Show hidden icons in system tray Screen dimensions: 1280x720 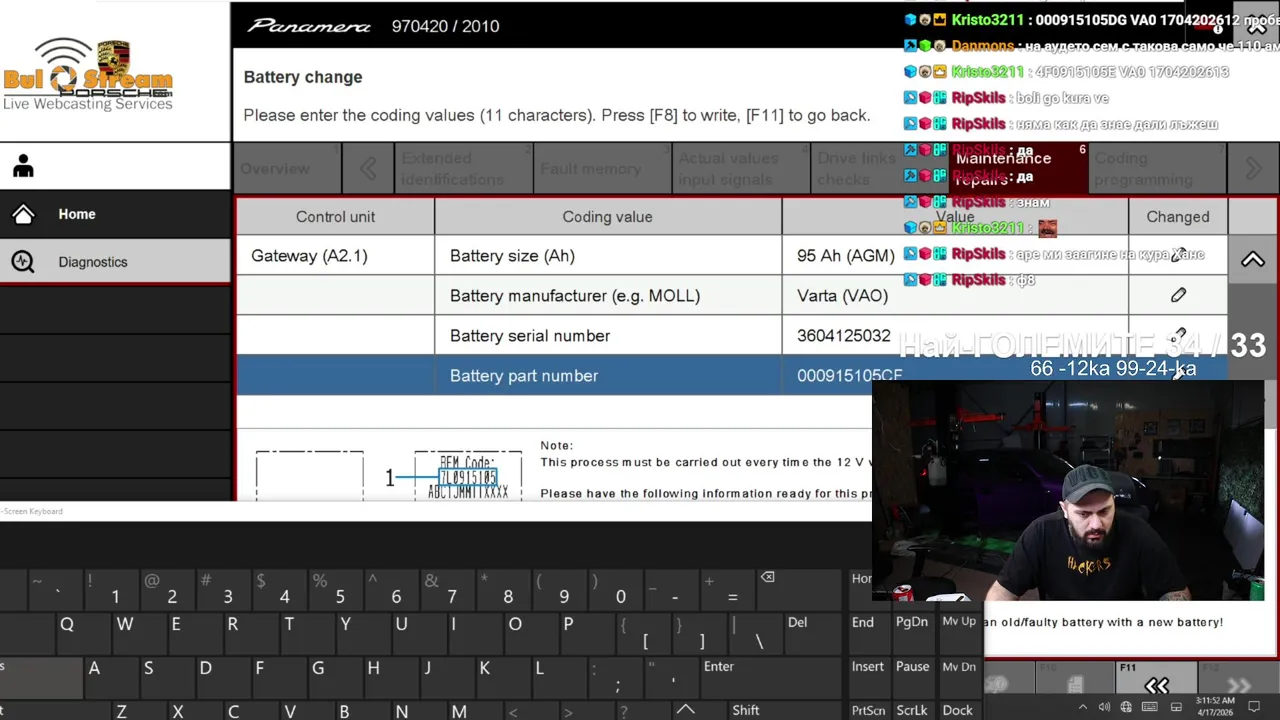tap(1083, 707)
